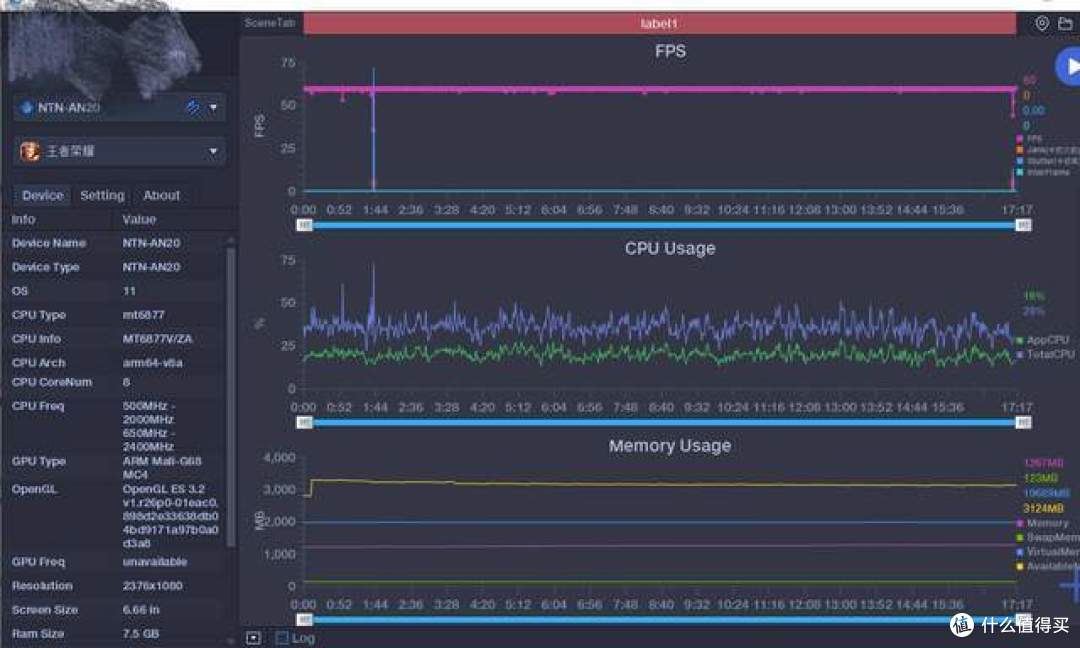Toggle the Stutter legend entry

click(x=1048, y=160)
